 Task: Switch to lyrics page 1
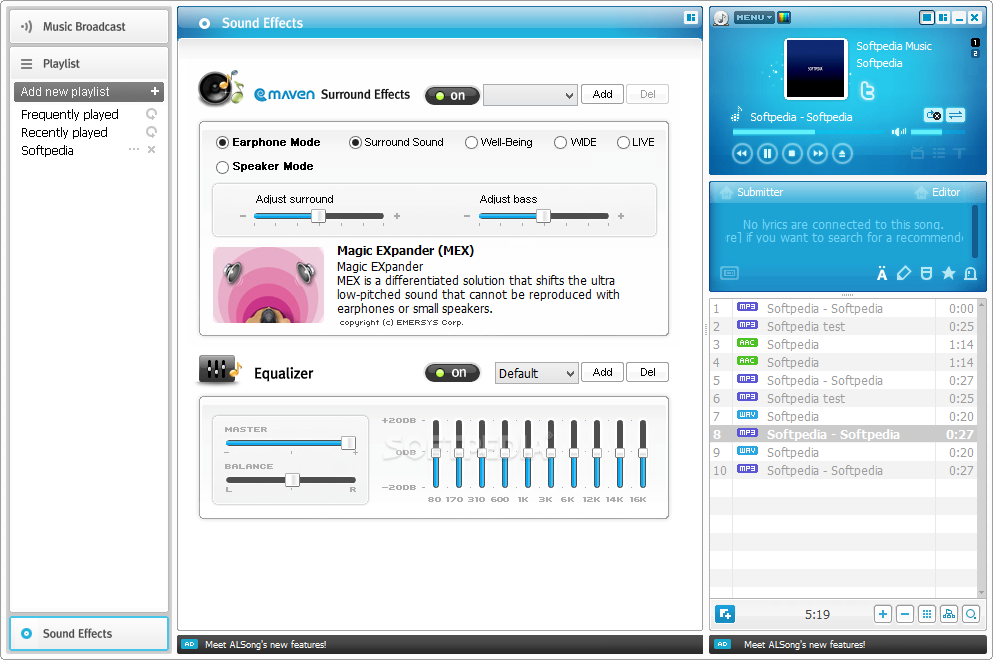click(975, 42)
